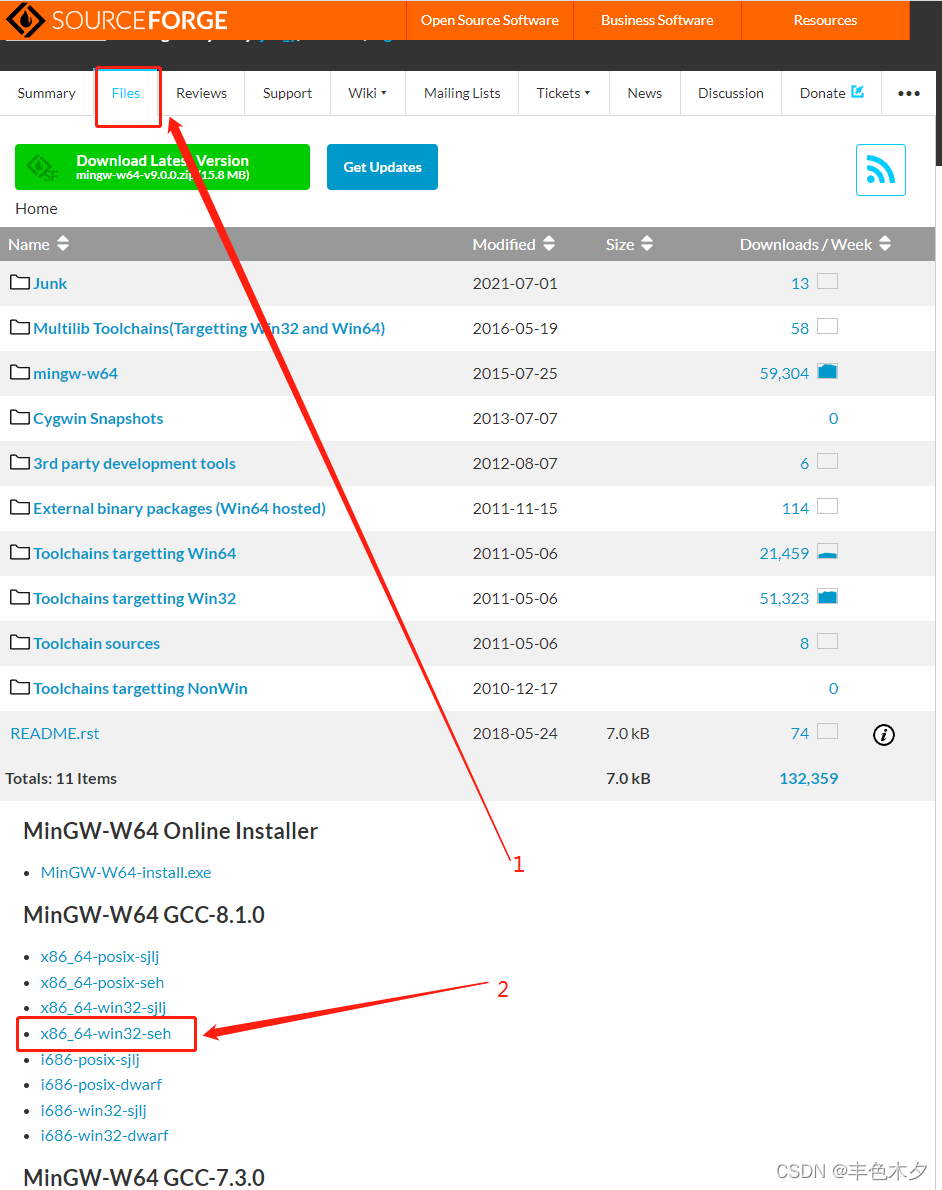Screen dimensions: 942x1190
Task: Open the News tab
Action: [644, 93]
